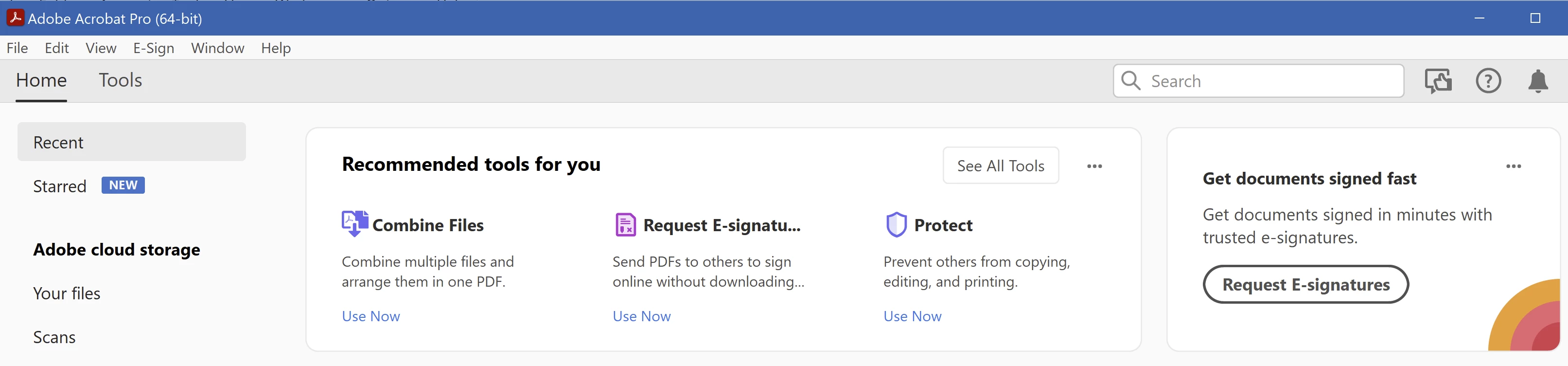The width and height of the screenshot is (1568, 366).
Task: Open the File menu
Action: pos(17,48)
